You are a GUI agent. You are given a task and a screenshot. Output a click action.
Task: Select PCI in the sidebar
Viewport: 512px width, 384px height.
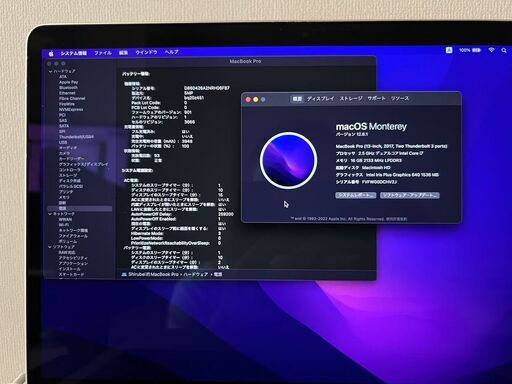(x=62, y=115)
